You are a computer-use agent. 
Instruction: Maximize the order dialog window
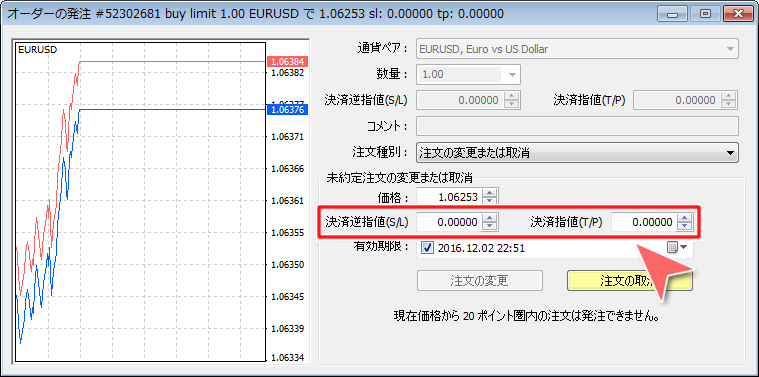[x=705, y=14]
